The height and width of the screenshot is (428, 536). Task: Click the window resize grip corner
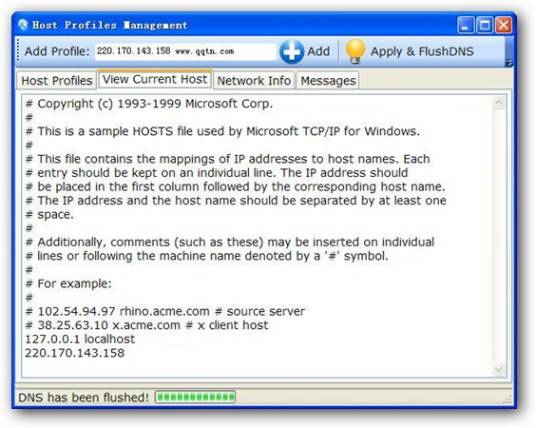coord(508,399)
